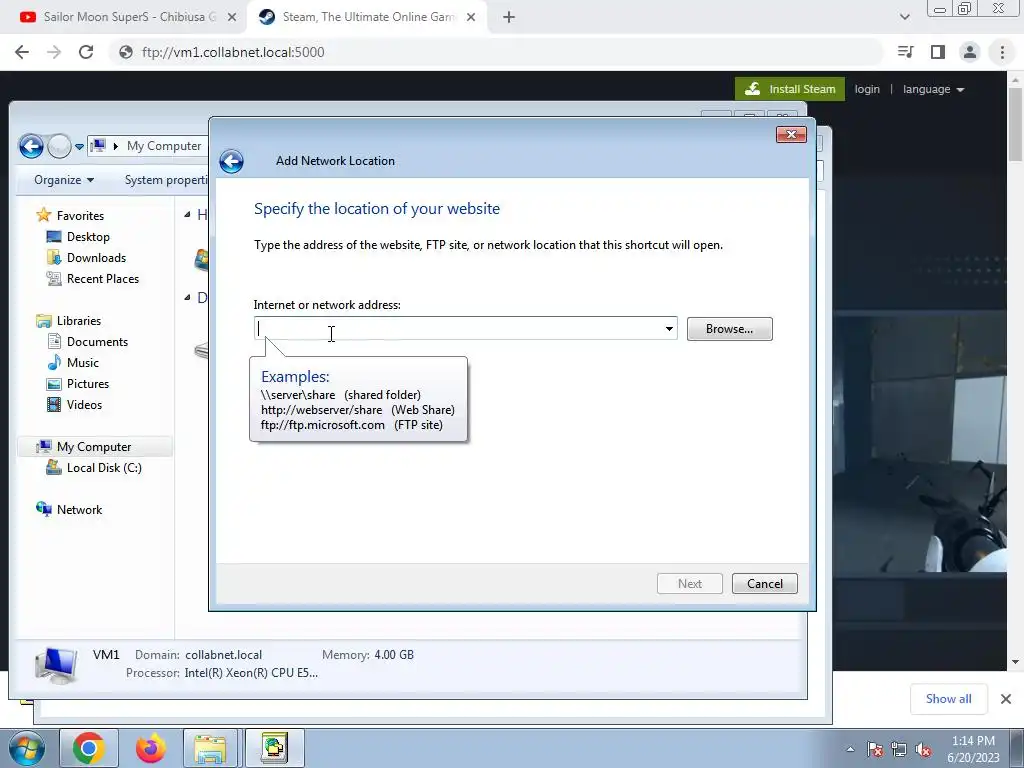Open the Explorer recent pages dropdown arrow
This screenshot has height=768, width=1024.
click(79, 146)
